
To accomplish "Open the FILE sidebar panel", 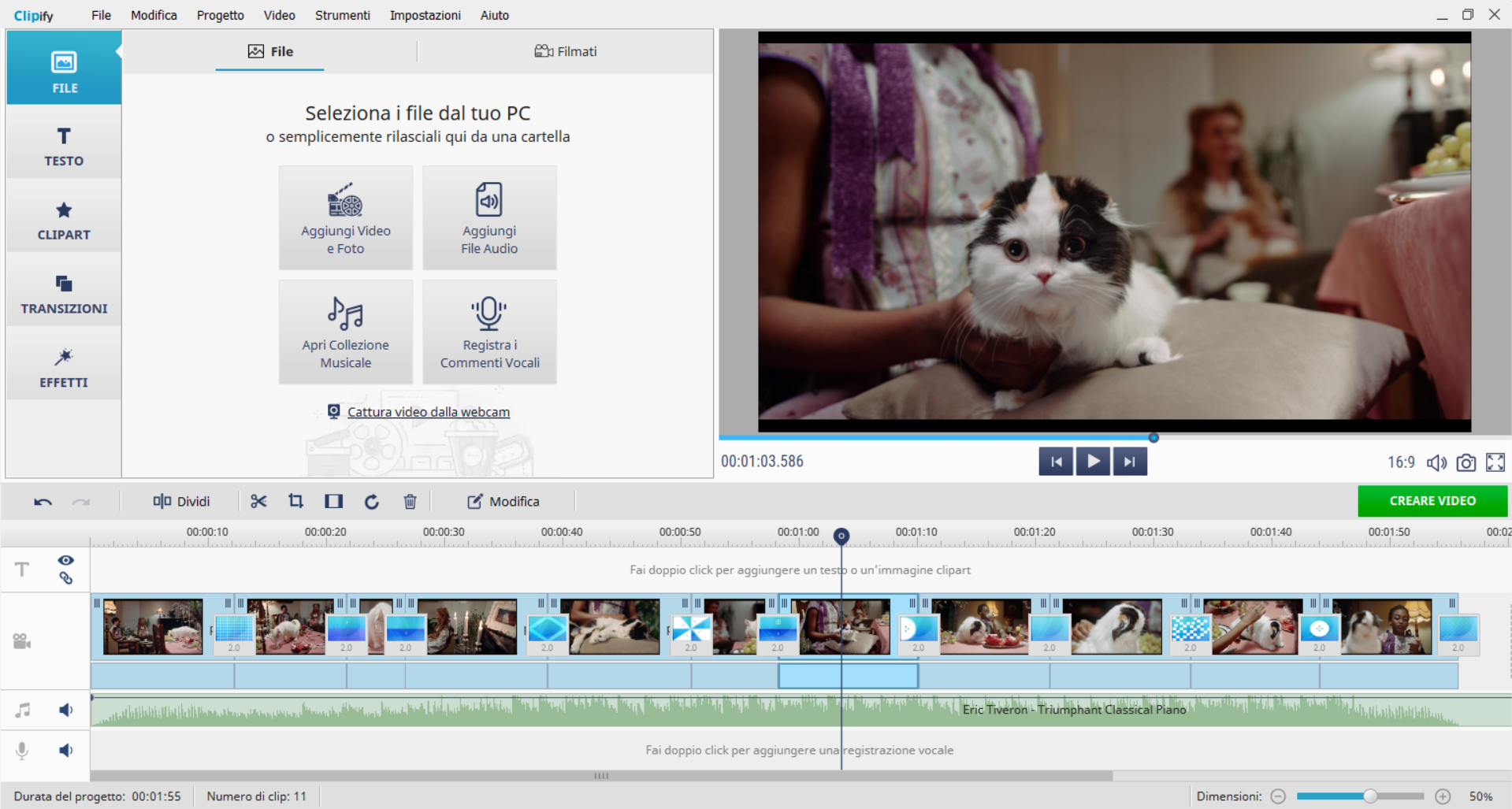I will [64, 68].
